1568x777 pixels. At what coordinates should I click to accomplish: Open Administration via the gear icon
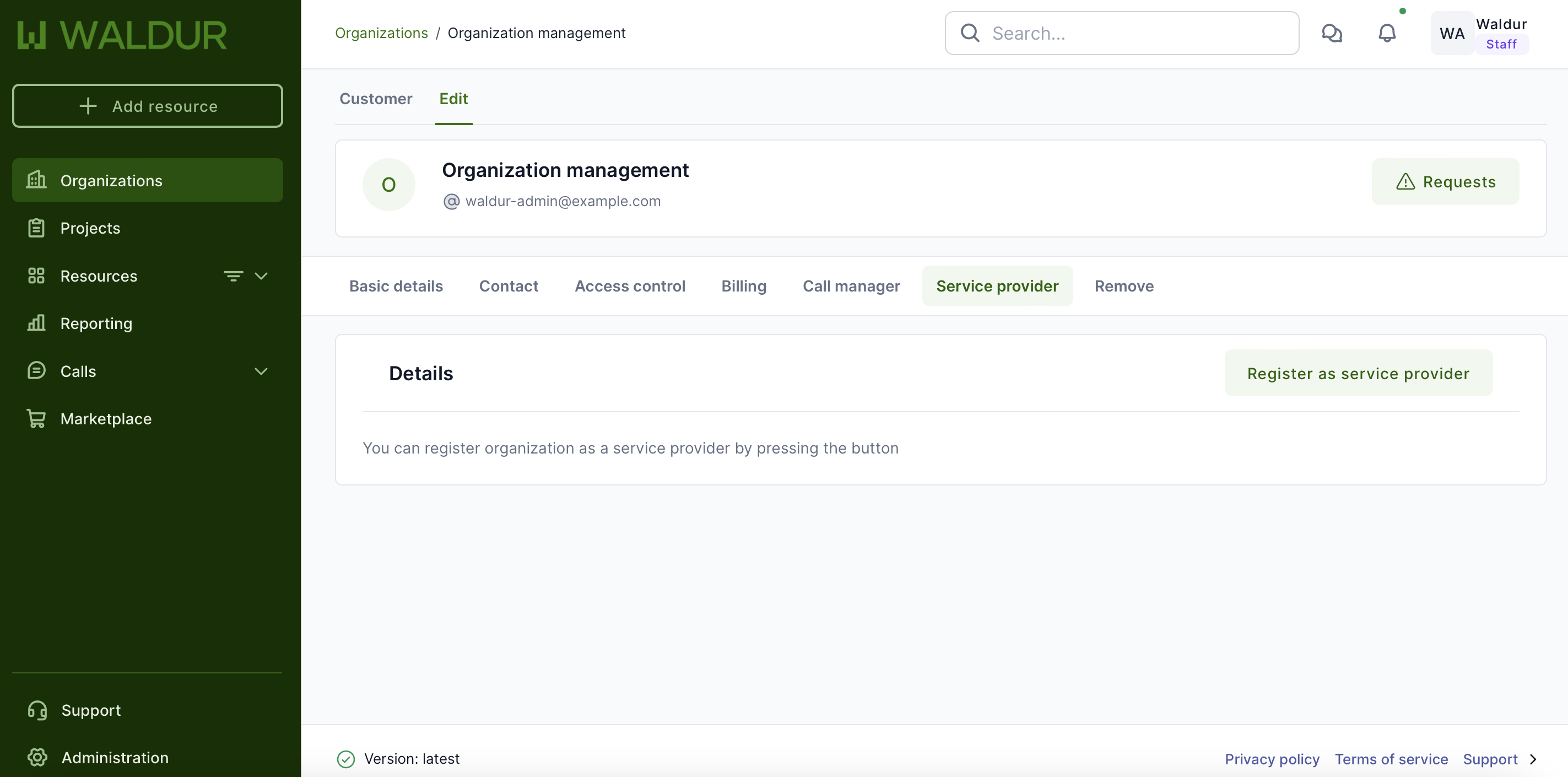coord(37,757)
